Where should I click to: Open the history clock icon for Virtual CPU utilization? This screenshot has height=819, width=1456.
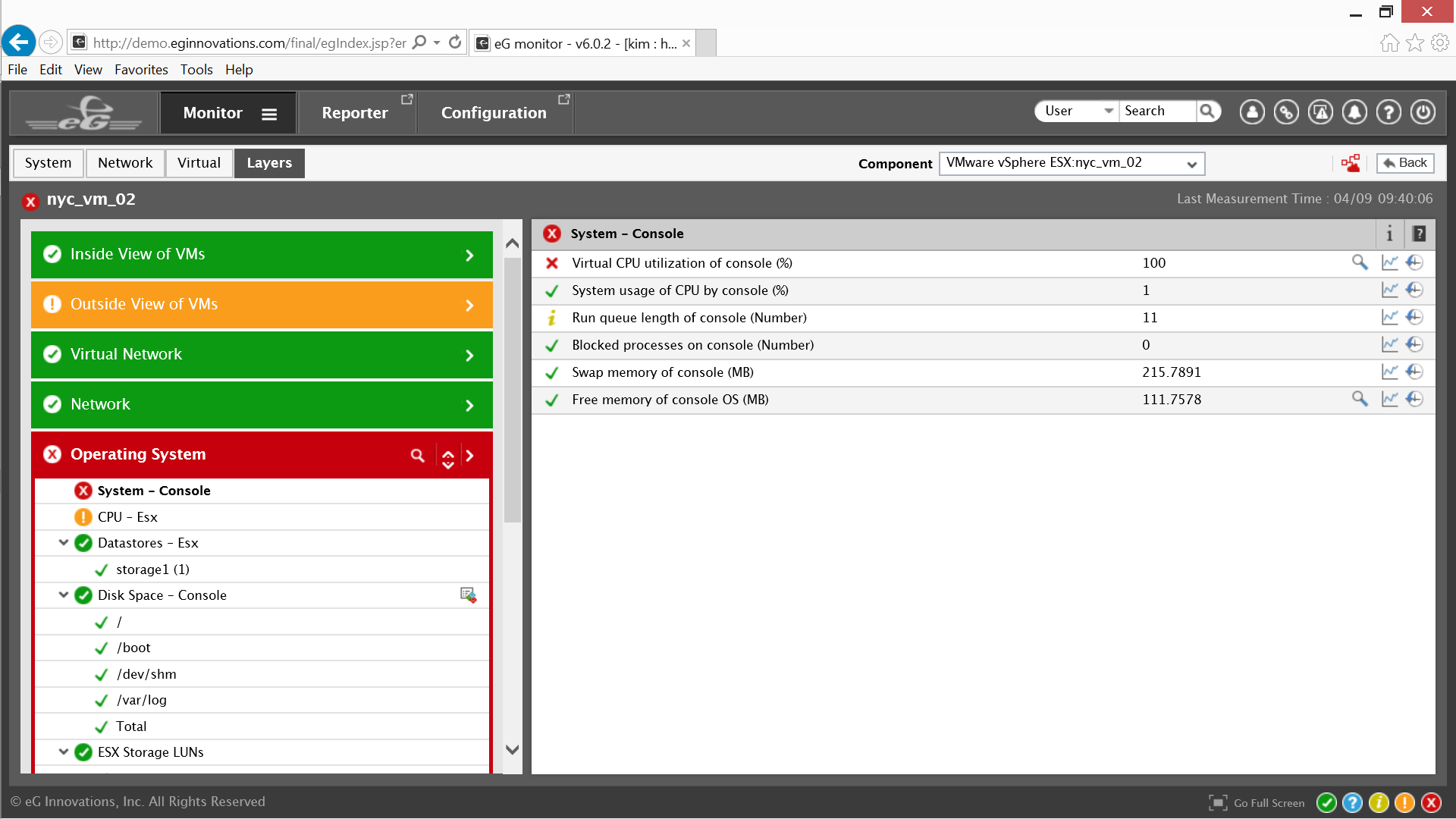[1414, 262]
